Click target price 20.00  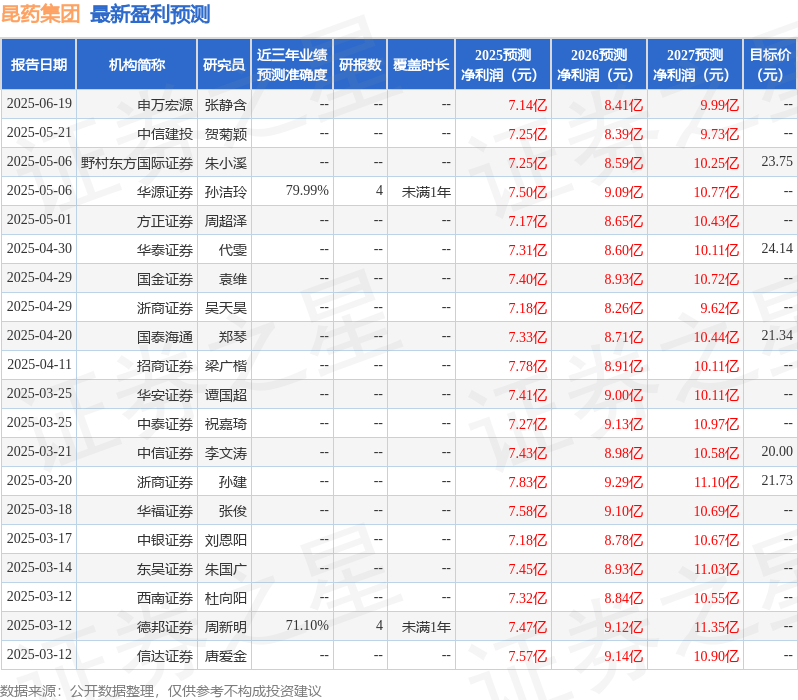click(x=777, y=452)
